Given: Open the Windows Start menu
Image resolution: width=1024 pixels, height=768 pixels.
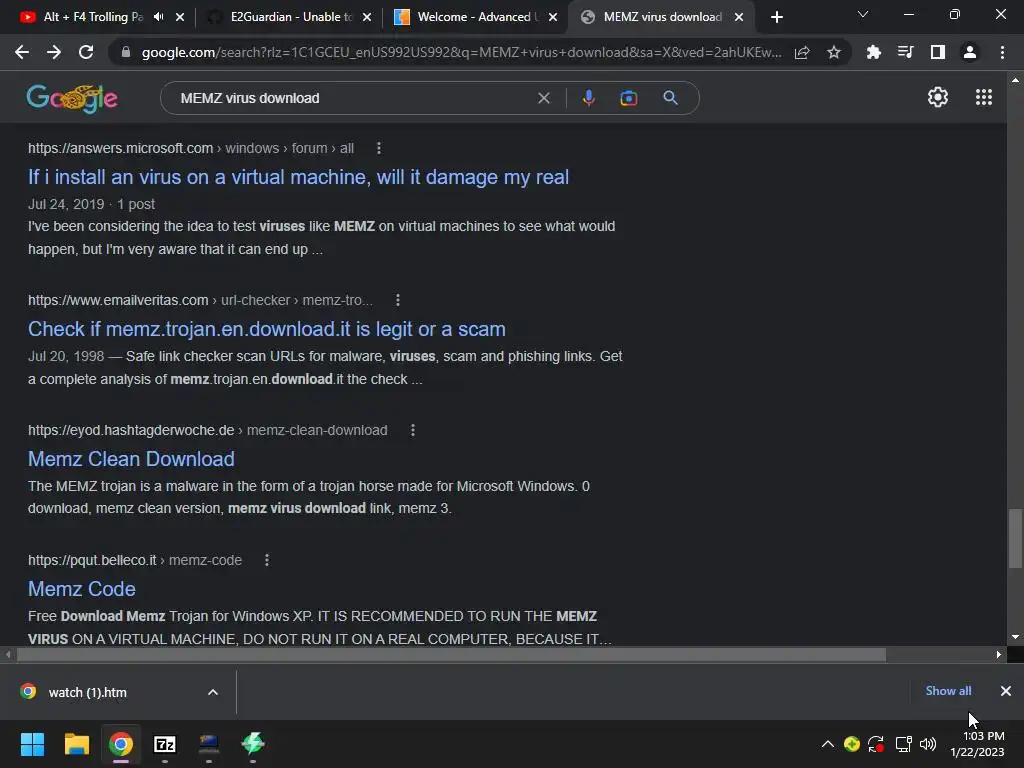Looking at the screenshot, I should [32, 744].
